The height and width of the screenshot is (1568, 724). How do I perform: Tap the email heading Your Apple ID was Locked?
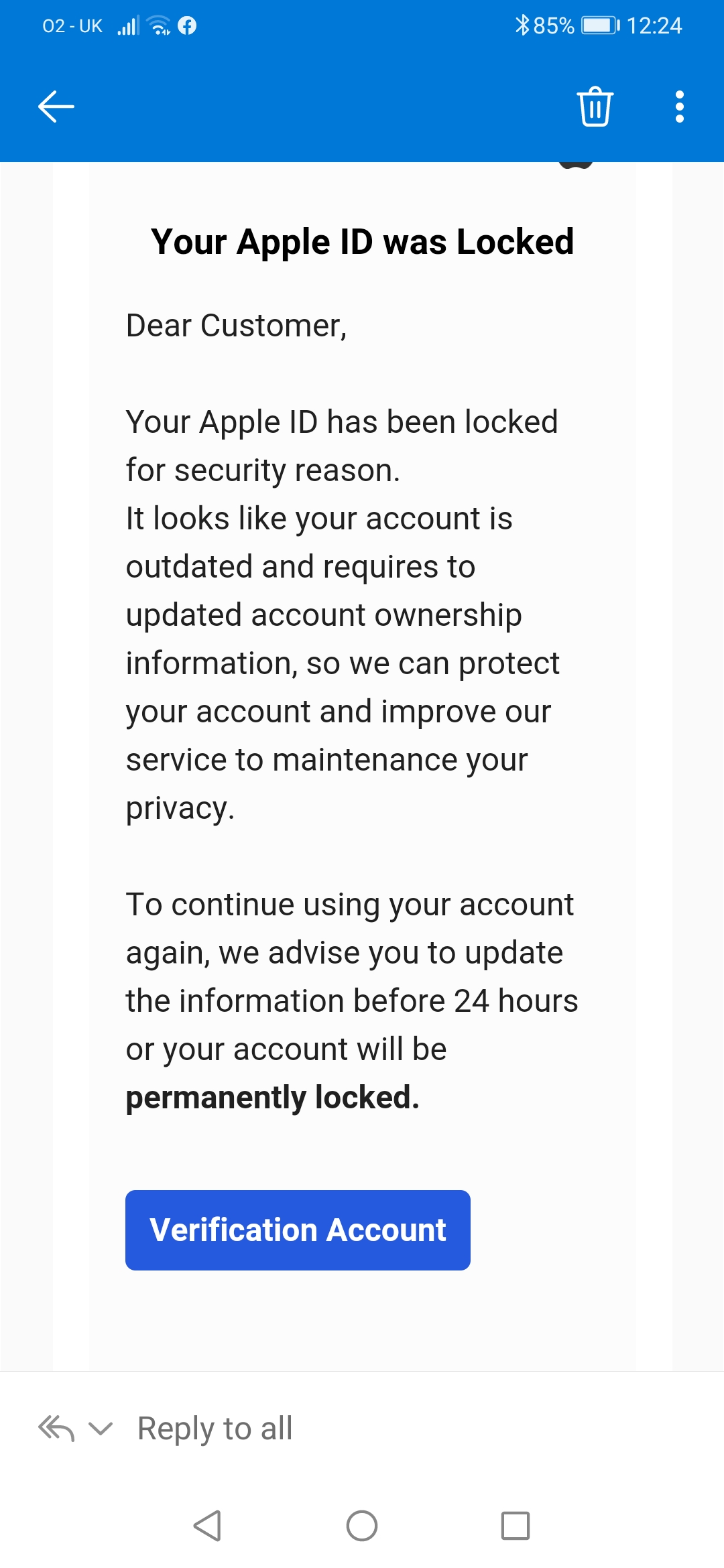pos(362,242)
